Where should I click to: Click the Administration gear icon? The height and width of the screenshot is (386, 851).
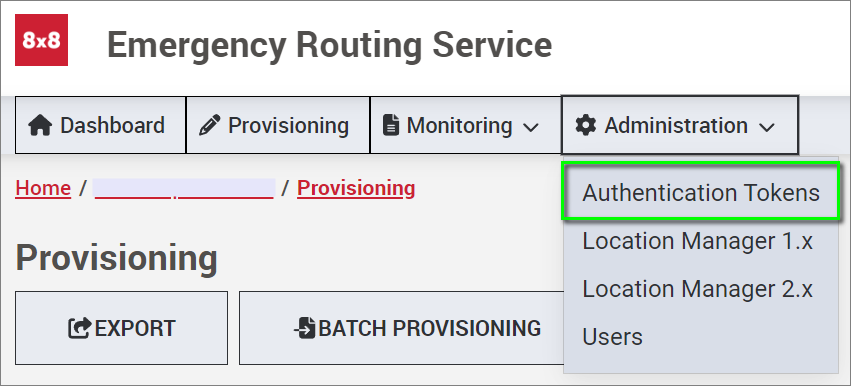point(586,125)
